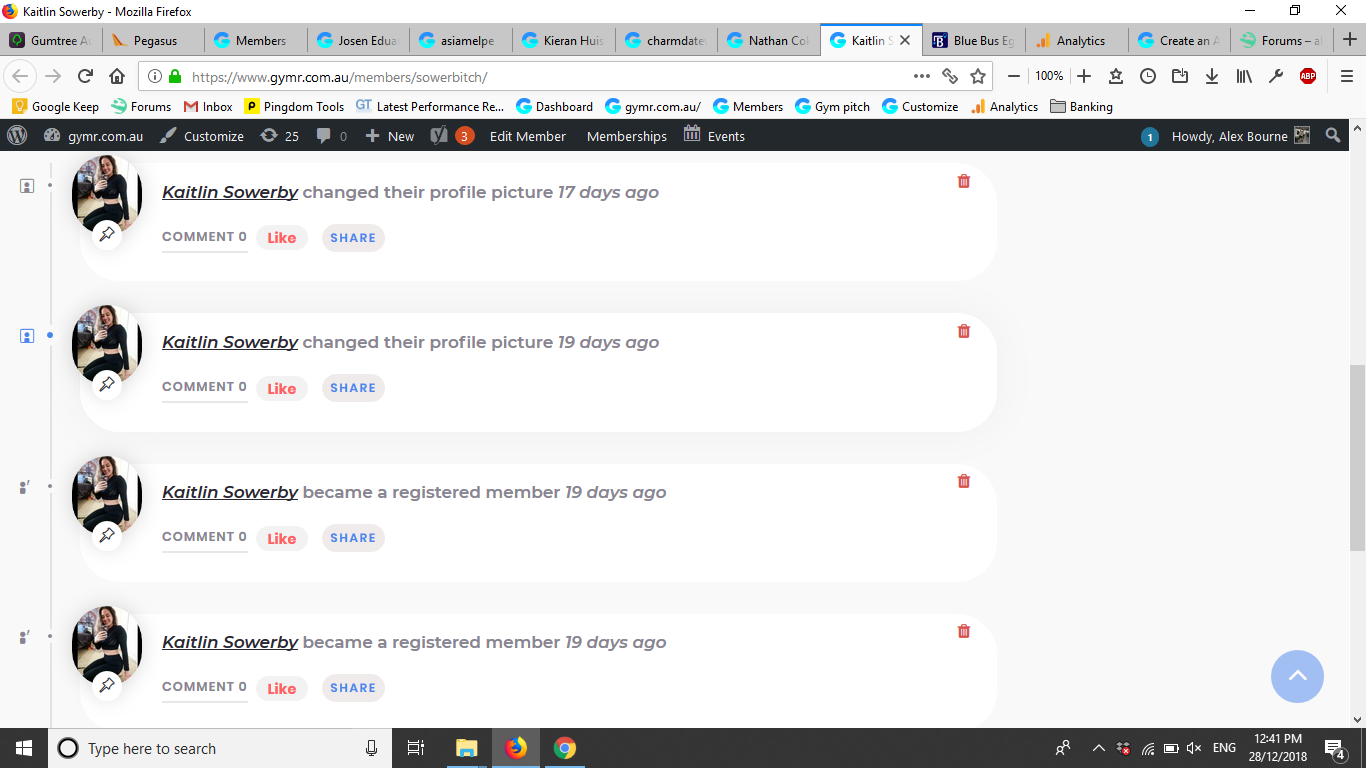1366x768 pixels.
Task: Reset zoom level showing 100%
Action: point(1049,76)
